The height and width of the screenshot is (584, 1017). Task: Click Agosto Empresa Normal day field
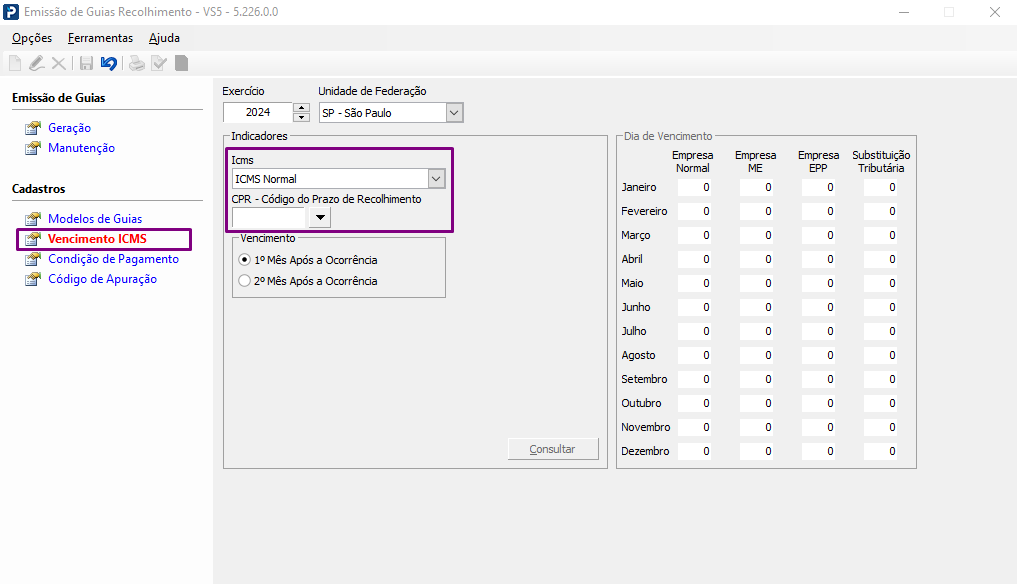click(694, 356)
